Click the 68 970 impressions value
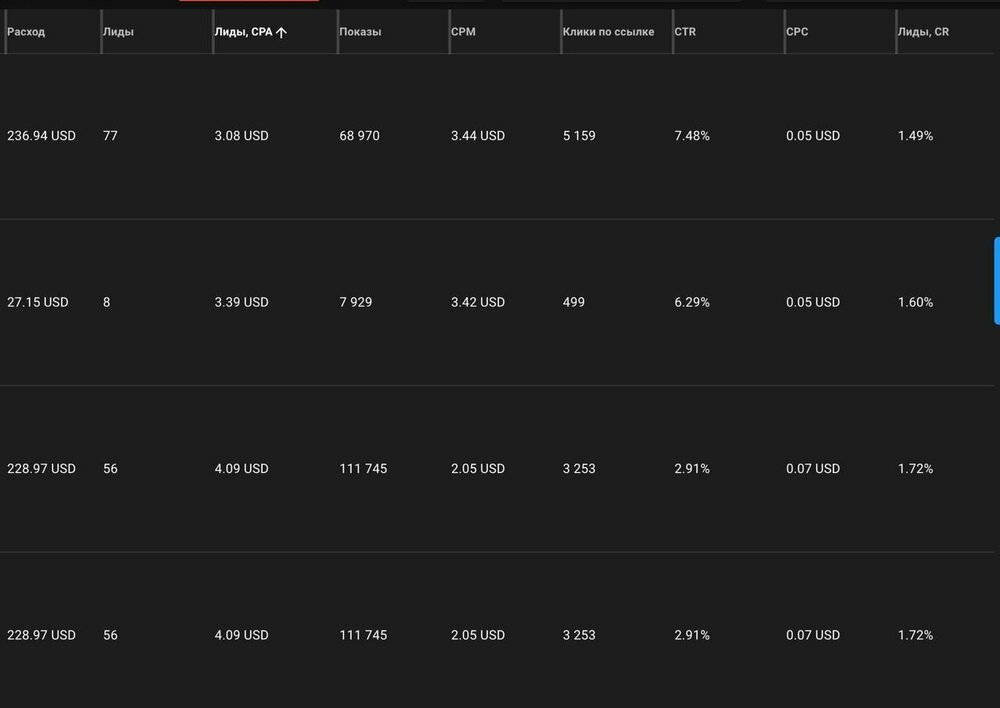 click(360, 136)
